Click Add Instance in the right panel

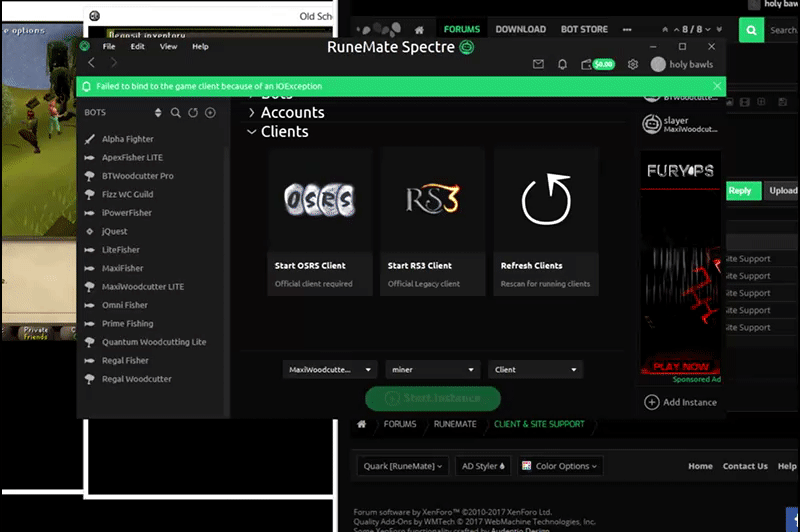681,402
